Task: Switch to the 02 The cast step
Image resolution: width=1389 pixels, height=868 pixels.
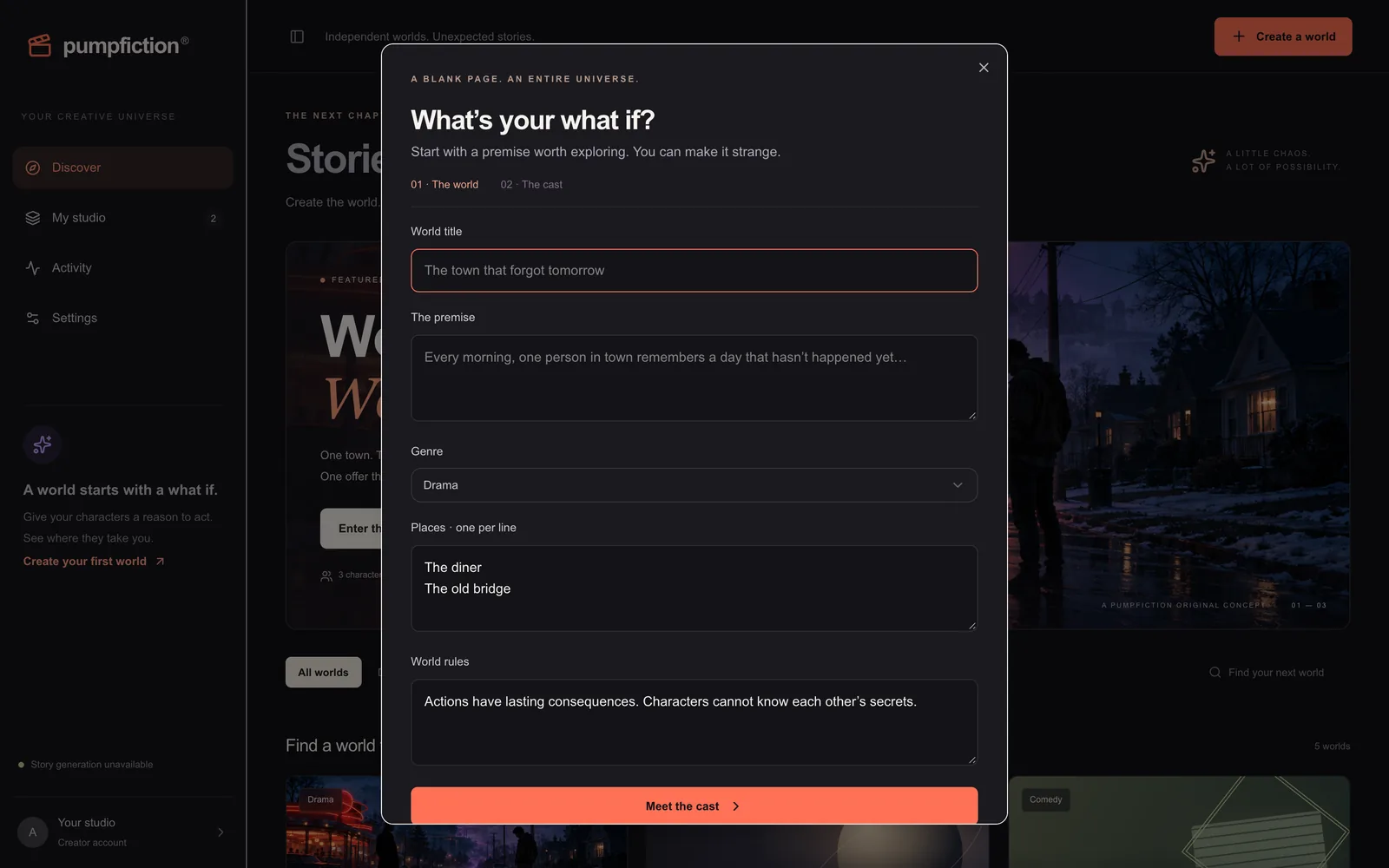Action: click(531, 185)
